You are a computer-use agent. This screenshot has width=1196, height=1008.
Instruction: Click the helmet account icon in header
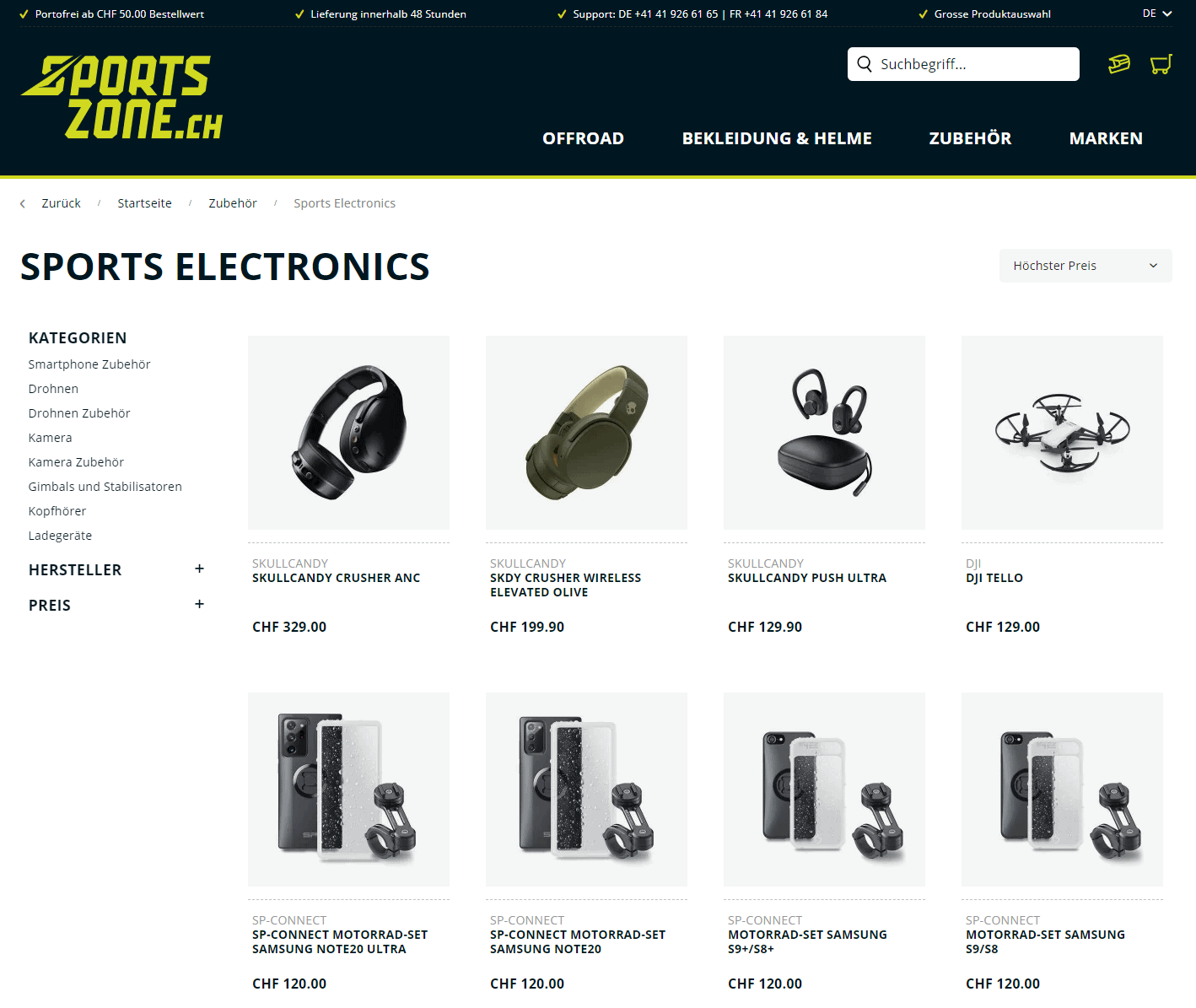pyautogui.click(x=1119, y=64)
